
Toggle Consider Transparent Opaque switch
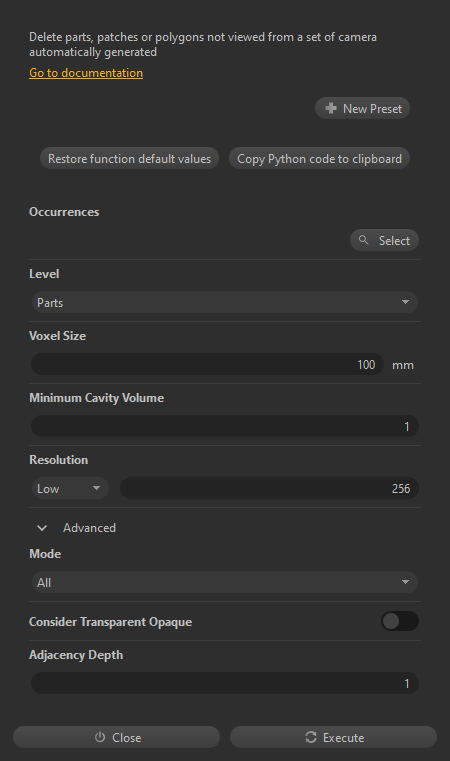(x=400, y=621)
